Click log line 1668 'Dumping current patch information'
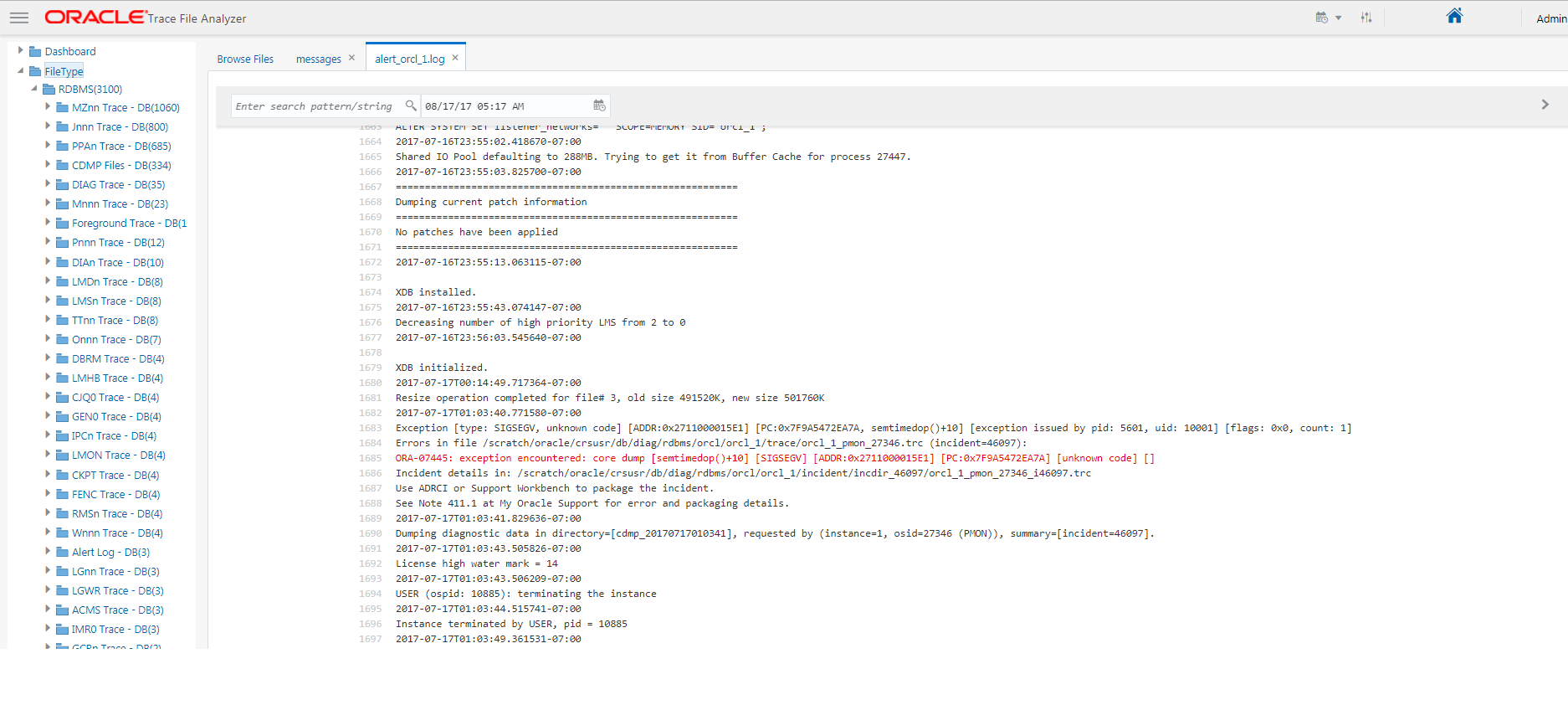The image size is (1568, 705). click(x=491, y=202)
